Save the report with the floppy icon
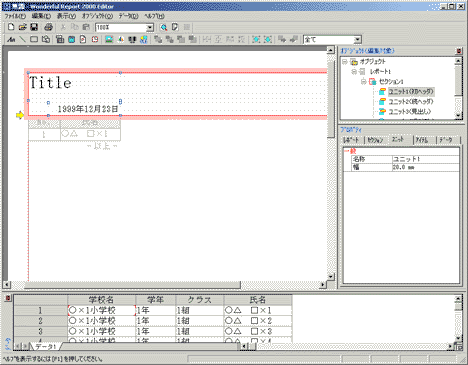 click(x=34, y=27)
